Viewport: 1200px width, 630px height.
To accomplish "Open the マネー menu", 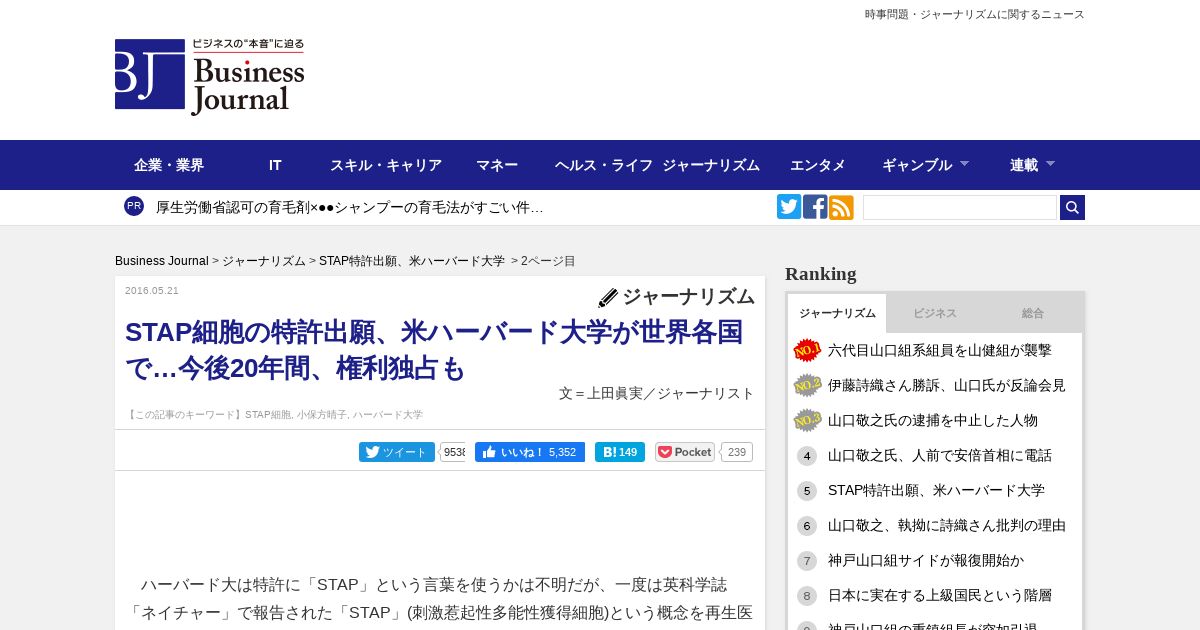I will [497, 165].
